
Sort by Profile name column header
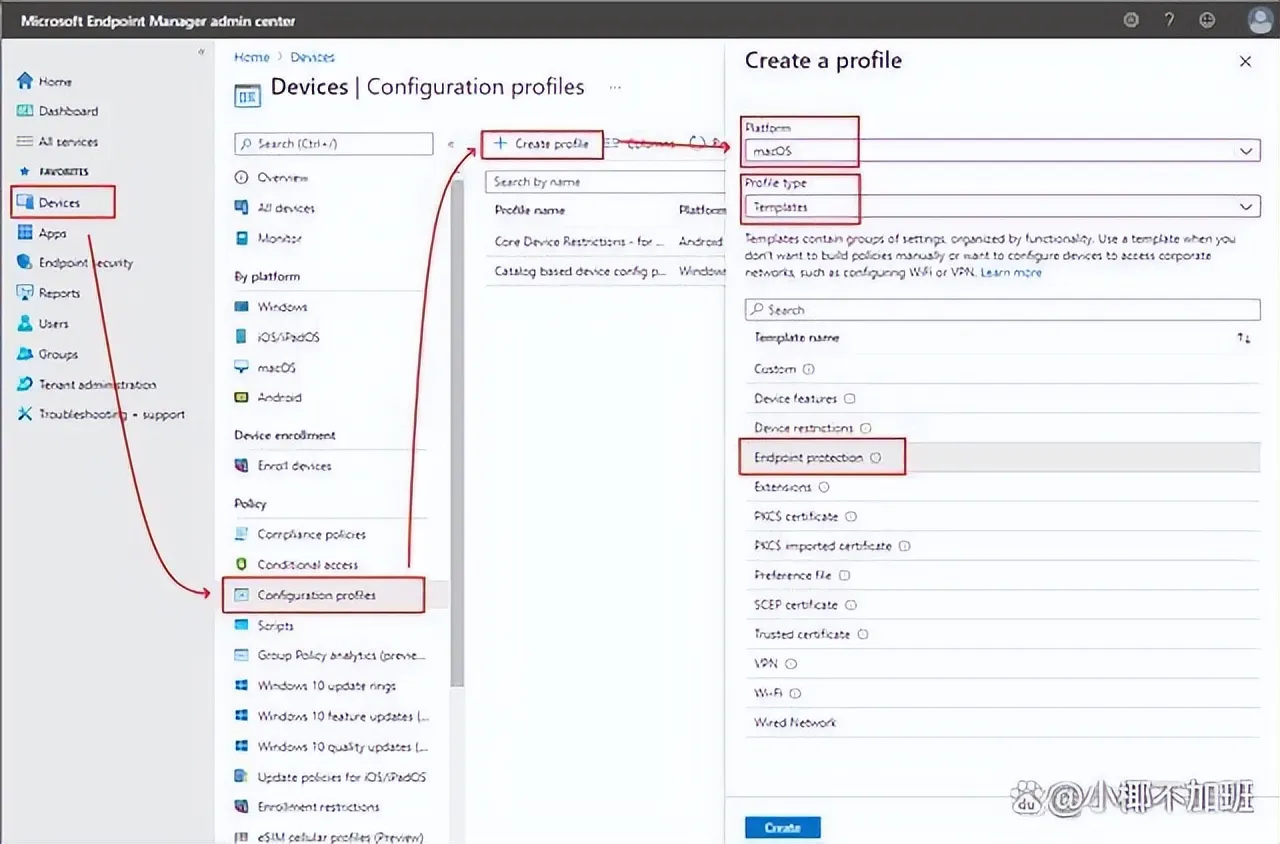pyautogui.click(x=530, y=210)
